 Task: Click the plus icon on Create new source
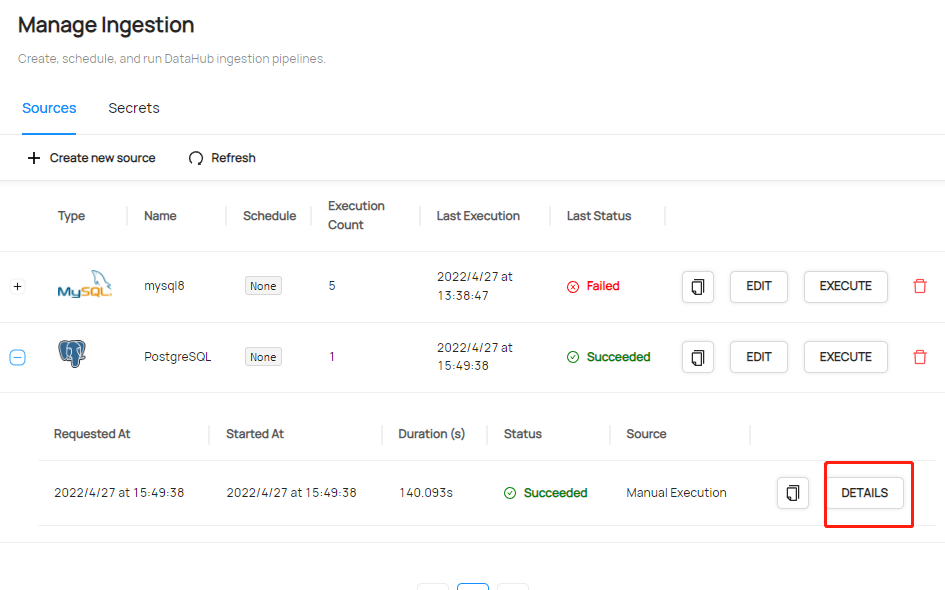pyautogui.click(x=34, y=157)
